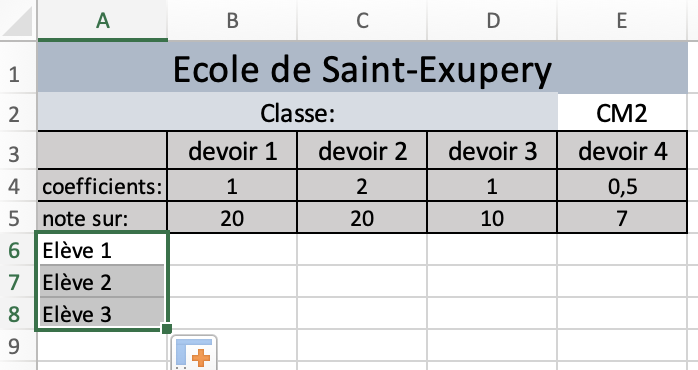Click the Classe: merged cell
This screenshot has width=698, height=370.
[x=297, y=112]
